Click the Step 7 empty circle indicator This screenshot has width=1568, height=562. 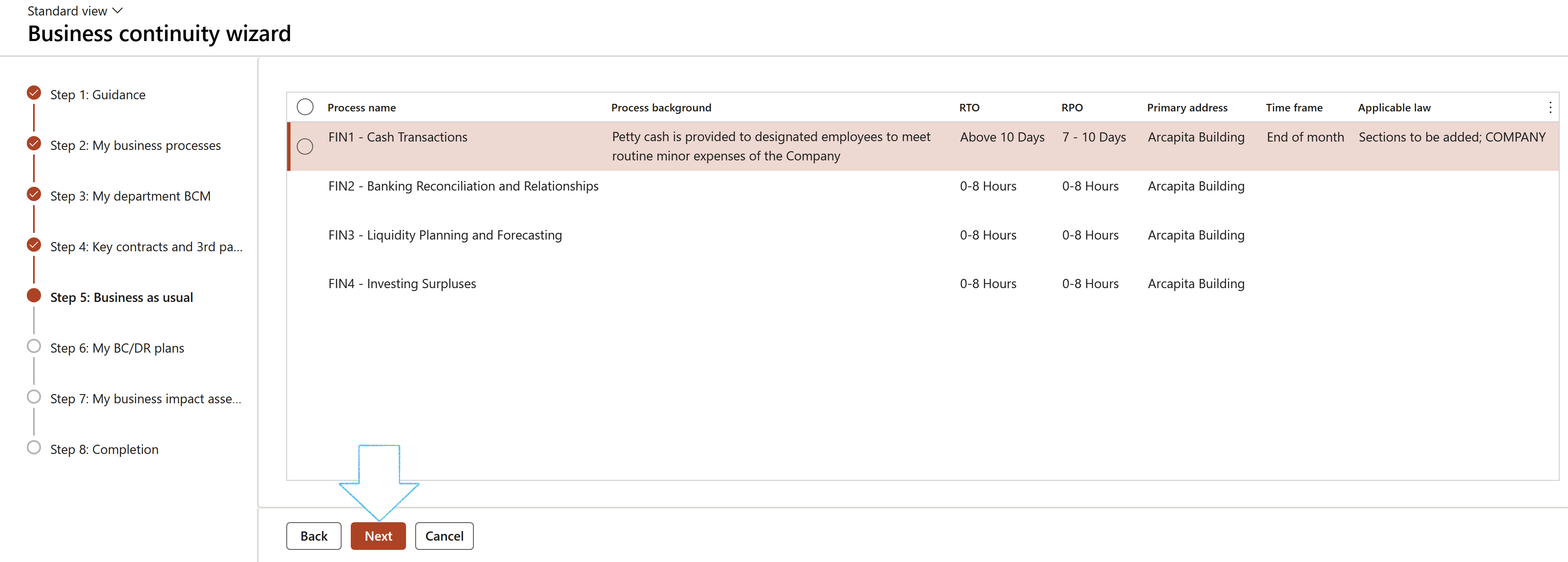[34, 397]
